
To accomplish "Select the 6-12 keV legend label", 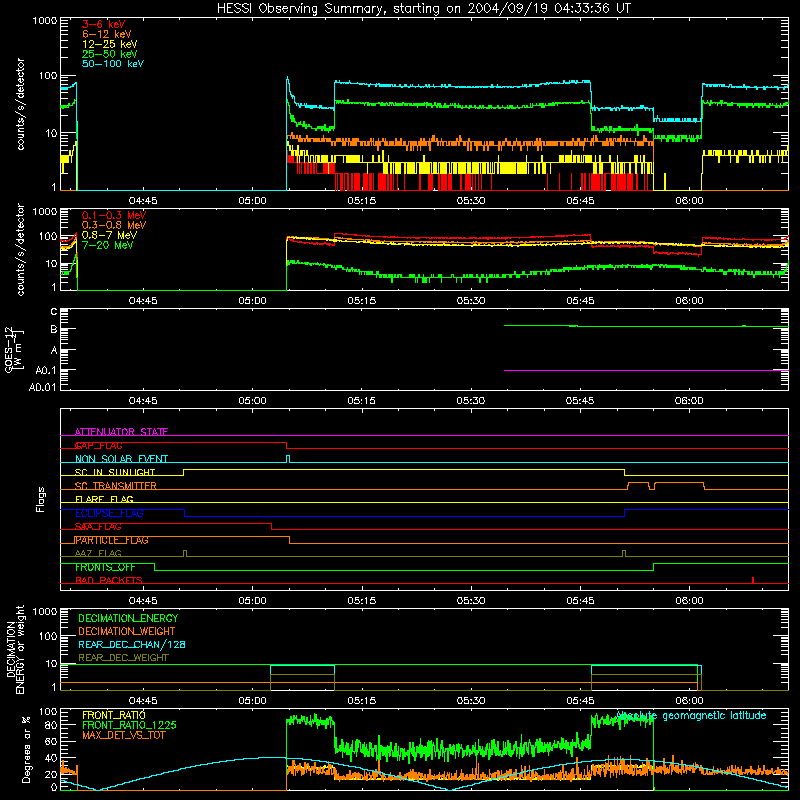I will click(x=107, y=34).
